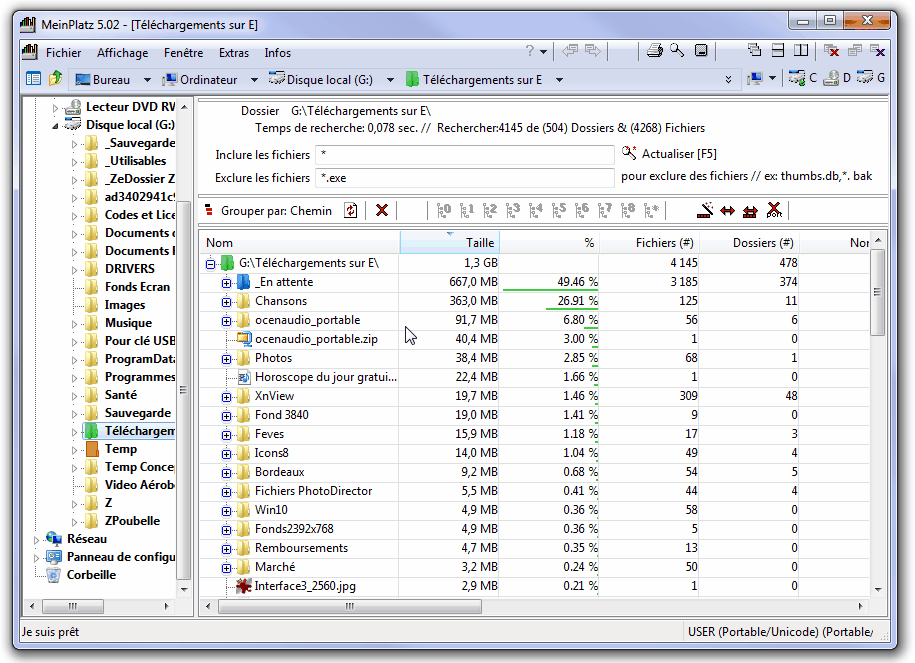Expand the XnView folder row

(x=226, y=397)
